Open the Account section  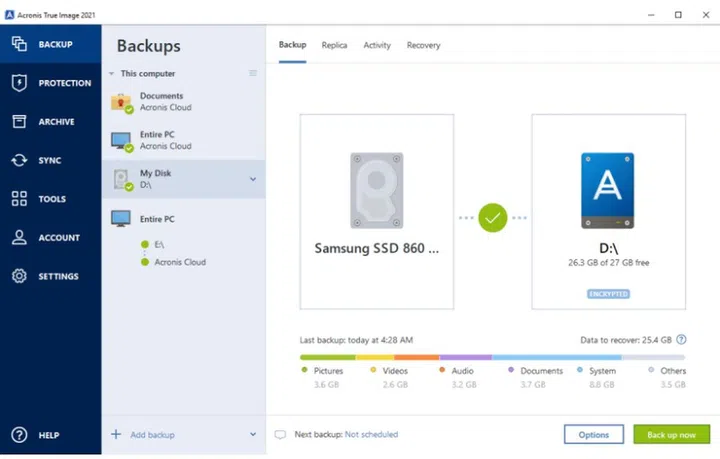click(50, 238)
